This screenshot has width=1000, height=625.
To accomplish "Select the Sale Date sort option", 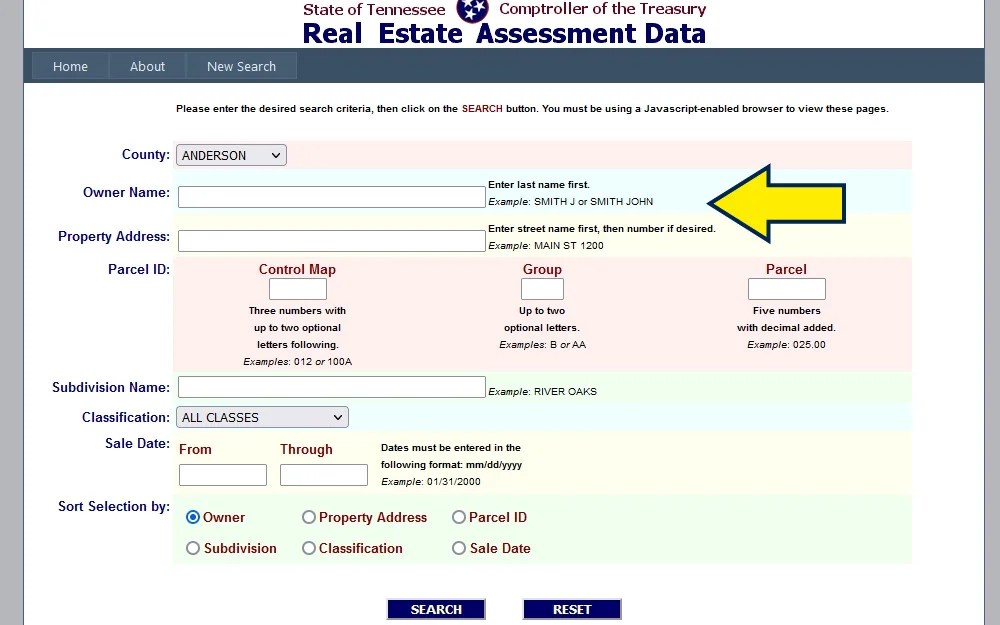I will pos(459,548).
